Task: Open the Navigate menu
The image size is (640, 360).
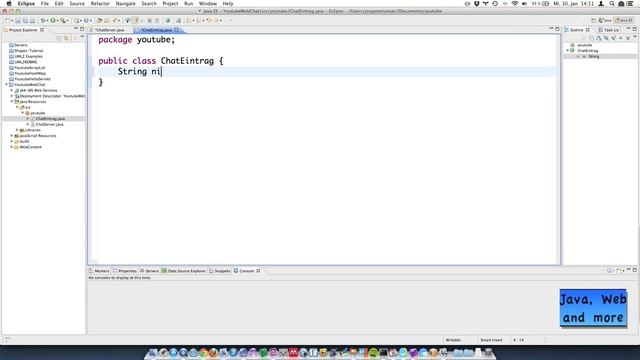Action: point(125,4)
